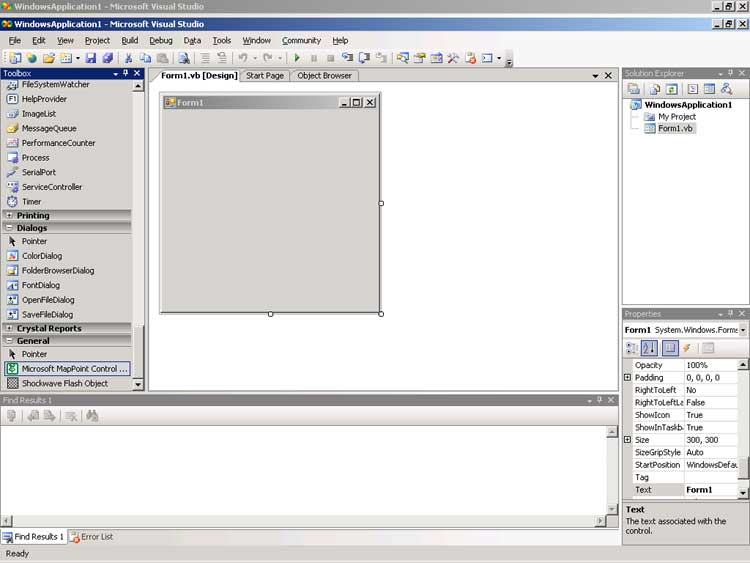The width and height of the screenshot is (750, 563).
Task: Expand the Padding property row
Action: point(628,377)
